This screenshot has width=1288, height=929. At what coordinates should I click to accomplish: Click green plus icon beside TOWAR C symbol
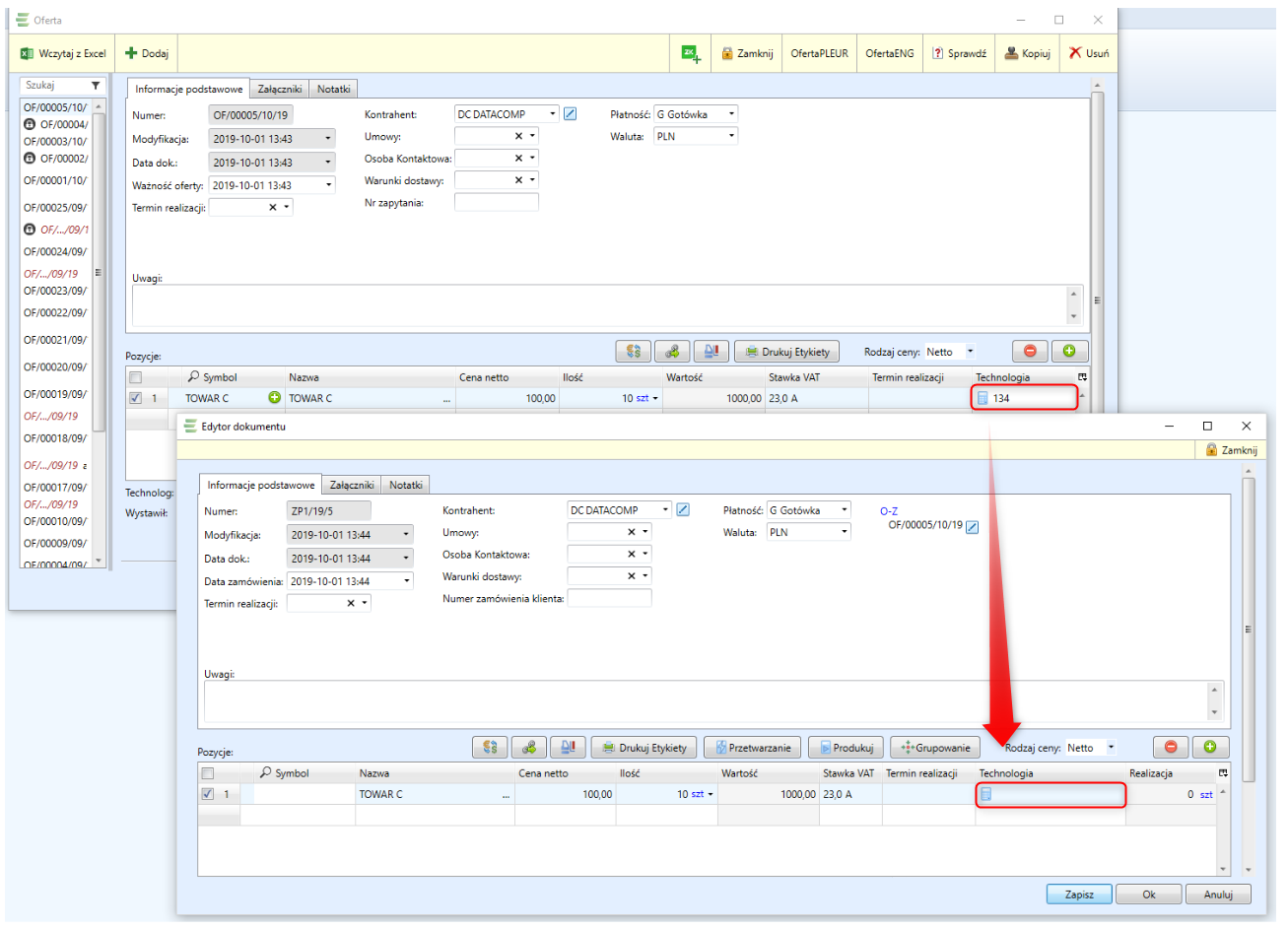click(x=274, y=398)
